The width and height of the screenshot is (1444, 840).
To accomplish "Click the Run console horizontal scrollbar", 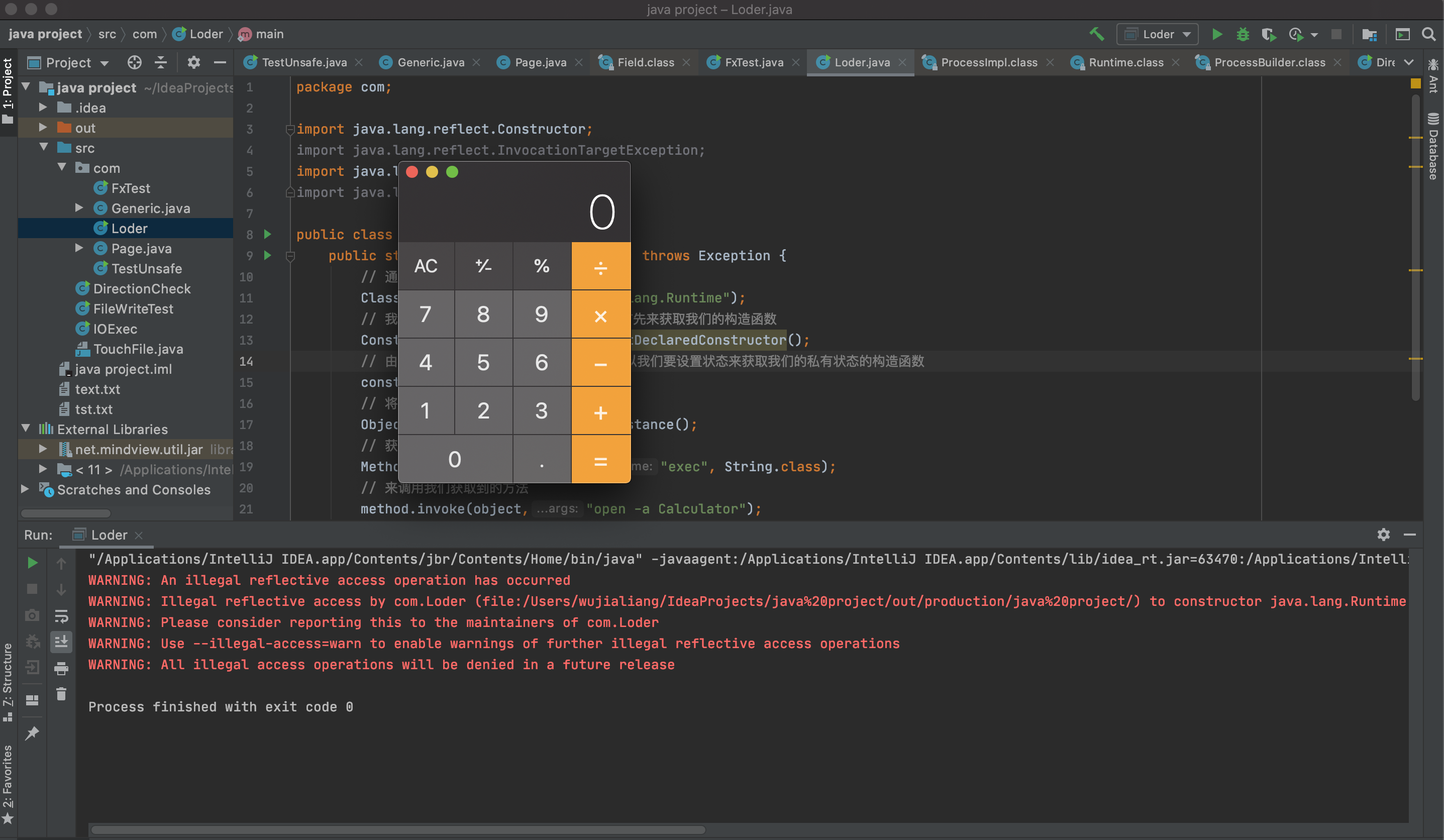I will [x=398, y=829].
